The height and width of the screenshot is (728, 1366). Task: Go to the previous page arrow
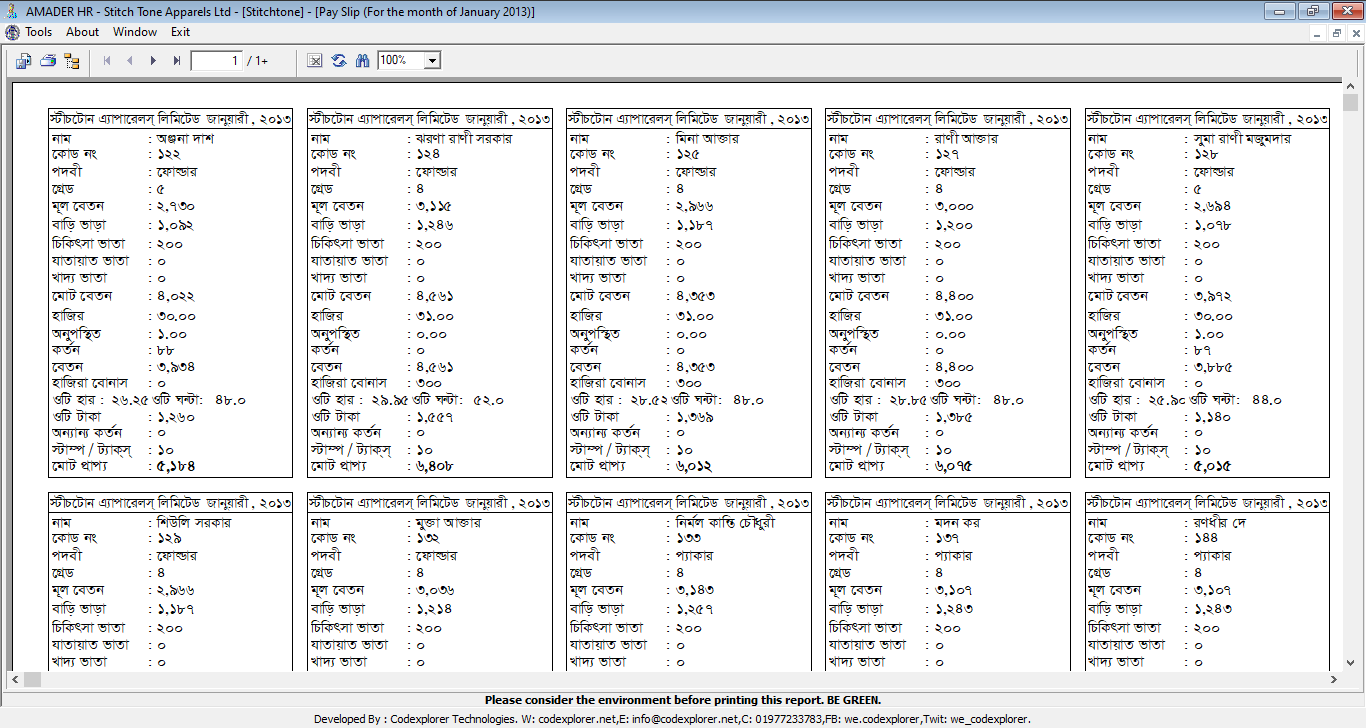129,61
